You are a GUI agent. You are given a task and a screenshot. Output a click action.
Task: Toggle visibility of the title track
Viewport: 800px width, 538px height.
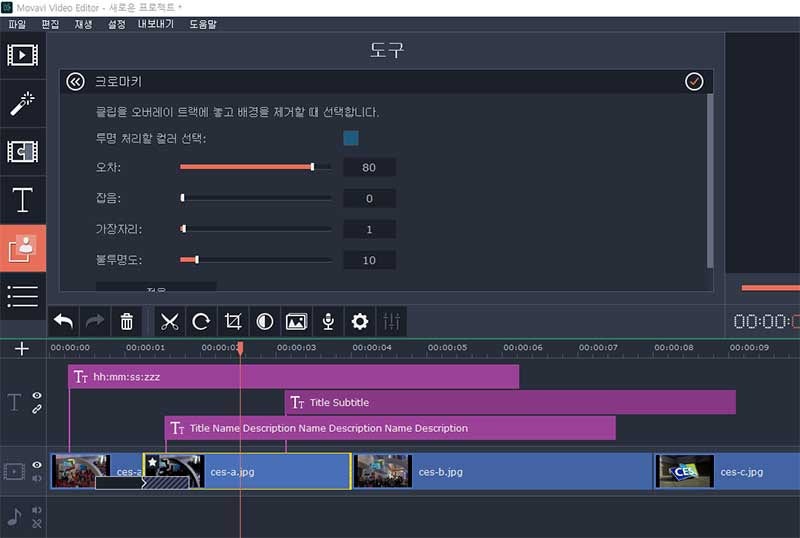click(x=37, y=396)
